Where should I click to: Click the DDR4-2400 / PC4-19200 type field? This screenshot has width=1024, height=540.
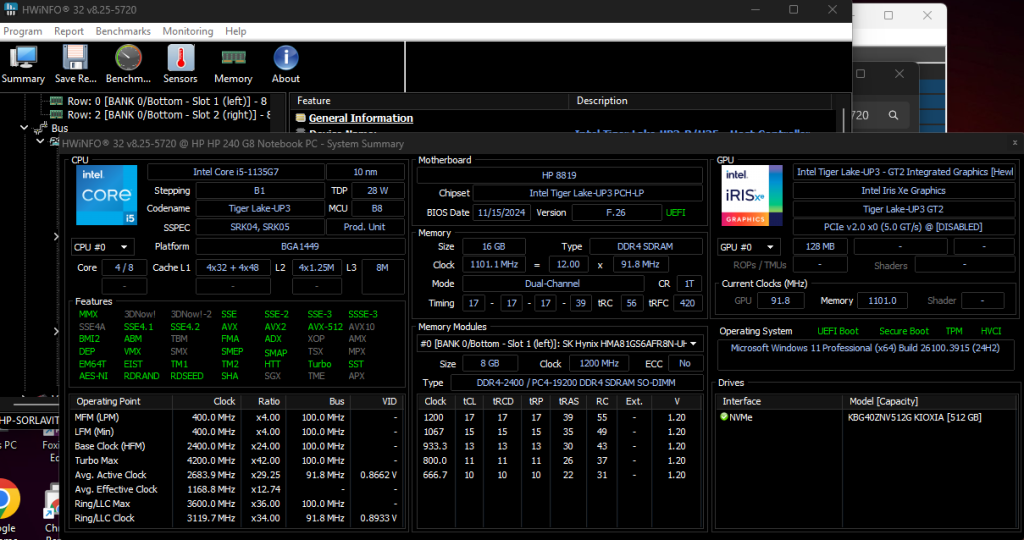click(576, 383)
